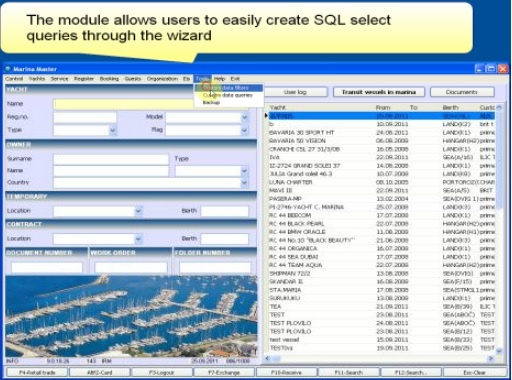Click the F11-Search button
Image resolution: width=512 pixels, height=380 pixels.
pyautogui.click(x=349, y=372)
